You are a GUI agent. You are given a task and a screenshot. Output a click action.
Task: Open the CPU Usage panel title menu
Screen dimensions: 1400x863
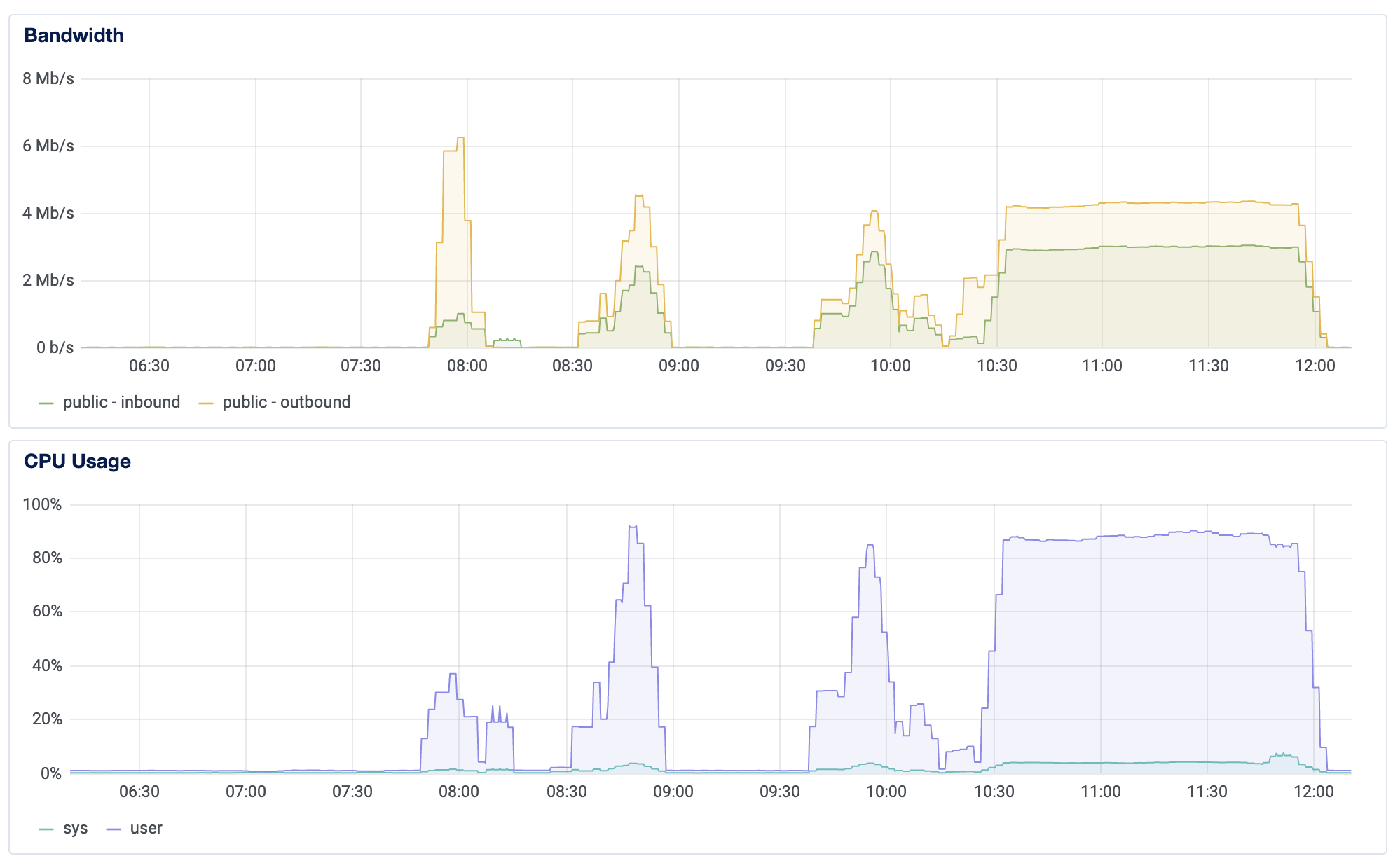coord(77,461)
